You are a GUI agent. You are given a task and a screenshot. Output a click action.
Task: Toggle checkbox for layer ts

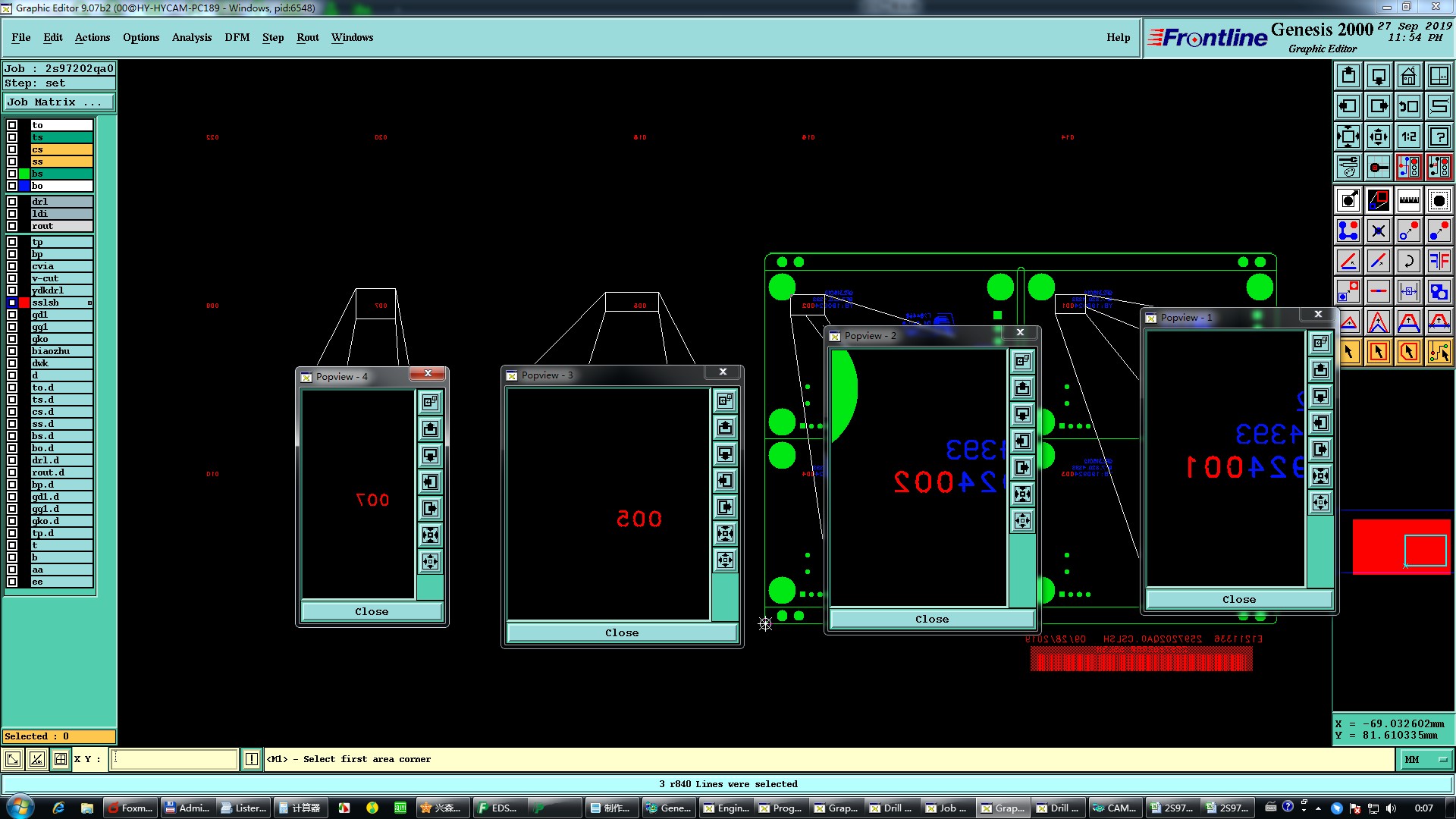(x=12, y=137)
